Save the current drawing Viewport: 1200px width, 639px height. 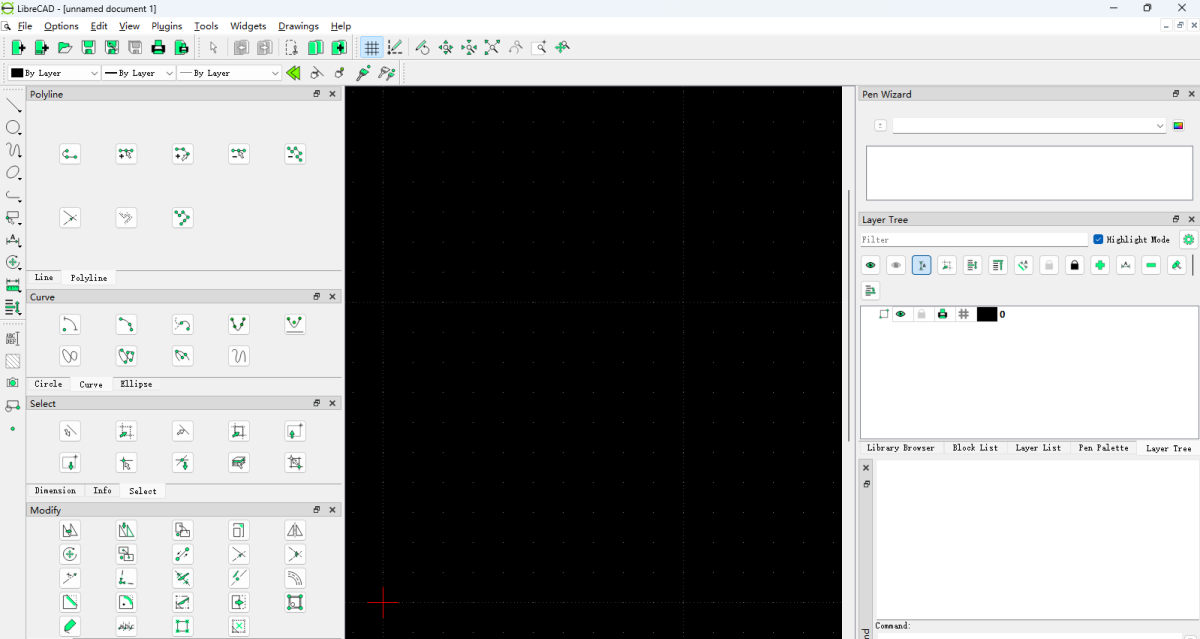pos(88,47)
